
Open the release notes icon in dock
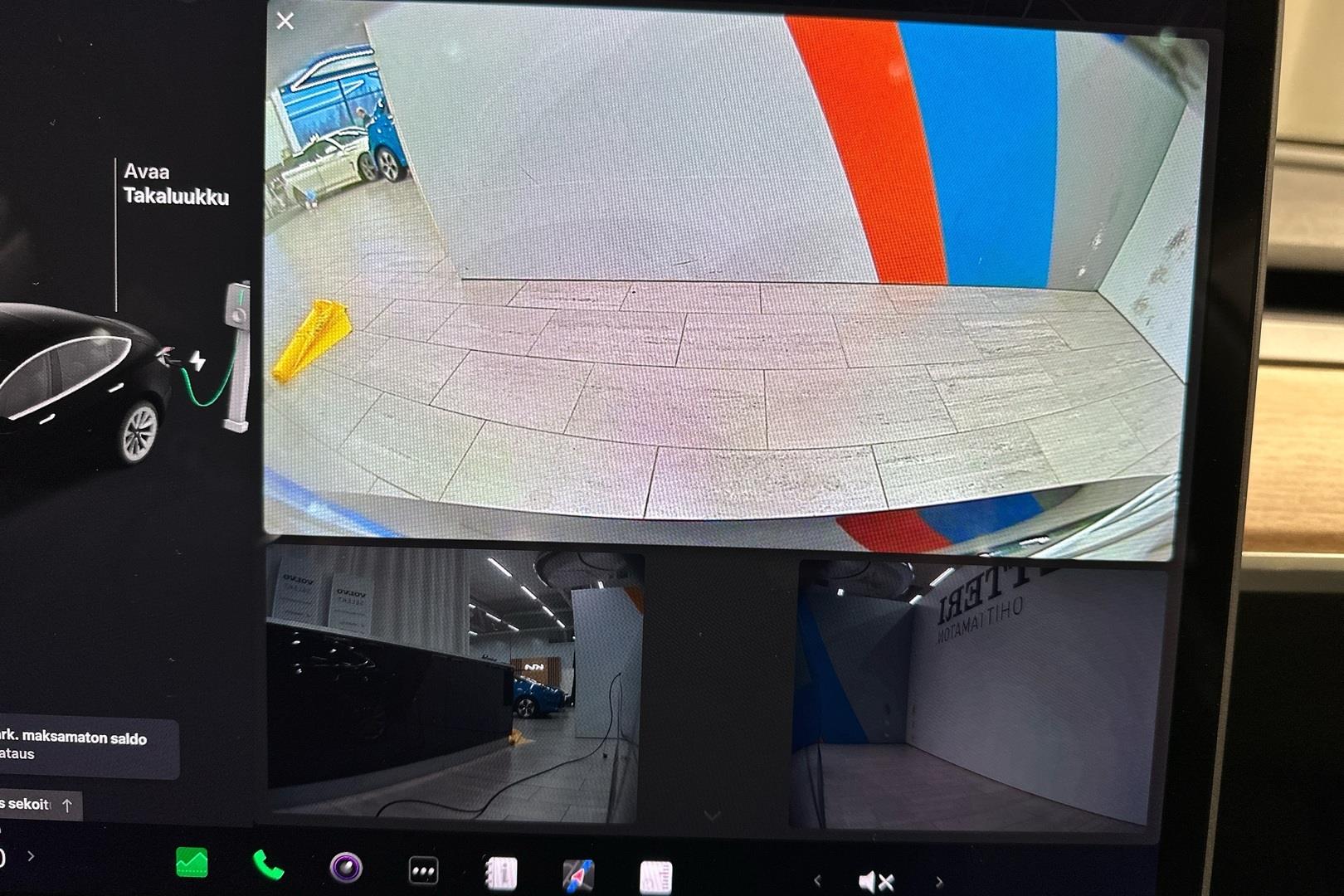tap(655, 878)
